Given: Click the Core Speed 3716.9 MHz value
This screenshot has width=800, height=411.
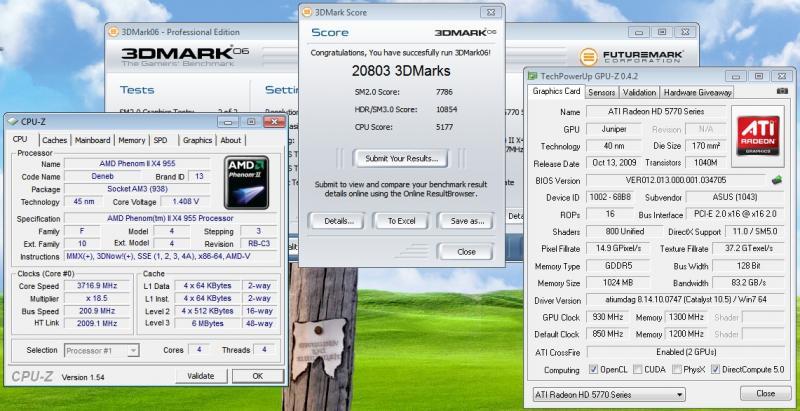Looking at the screenshot, I should (97, 286).
